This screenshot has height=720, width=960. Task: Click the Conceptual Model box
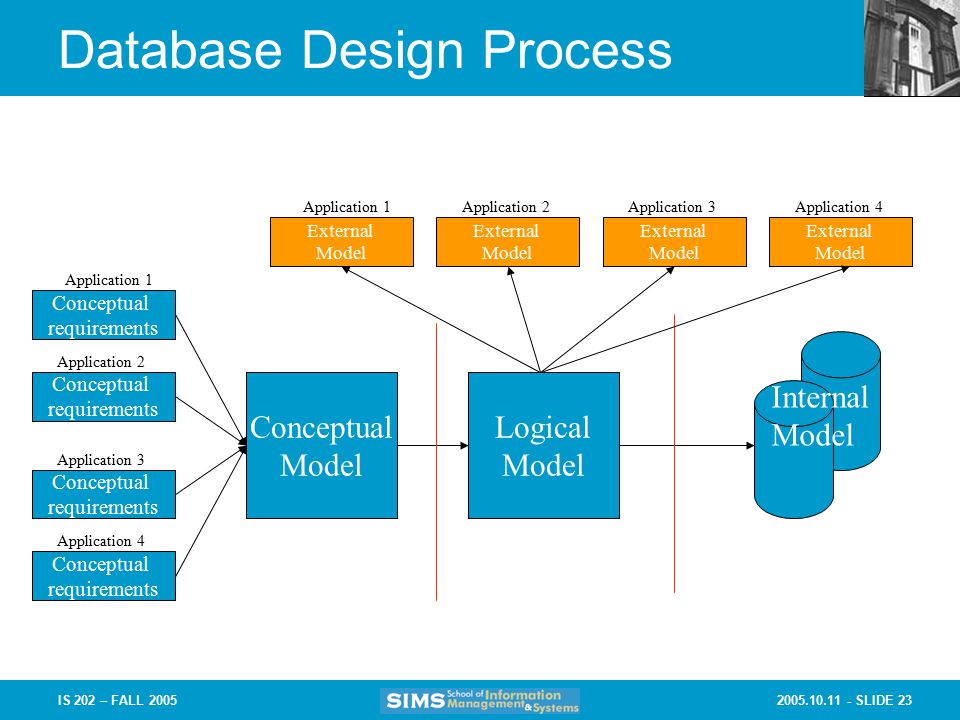click(322, 446)
